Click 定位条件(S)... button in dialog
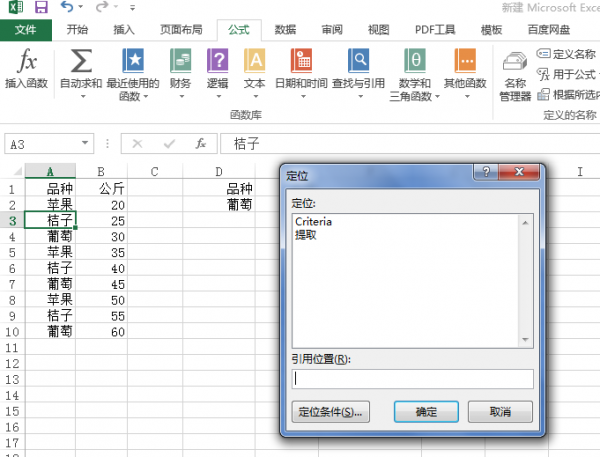 [331, 412]
